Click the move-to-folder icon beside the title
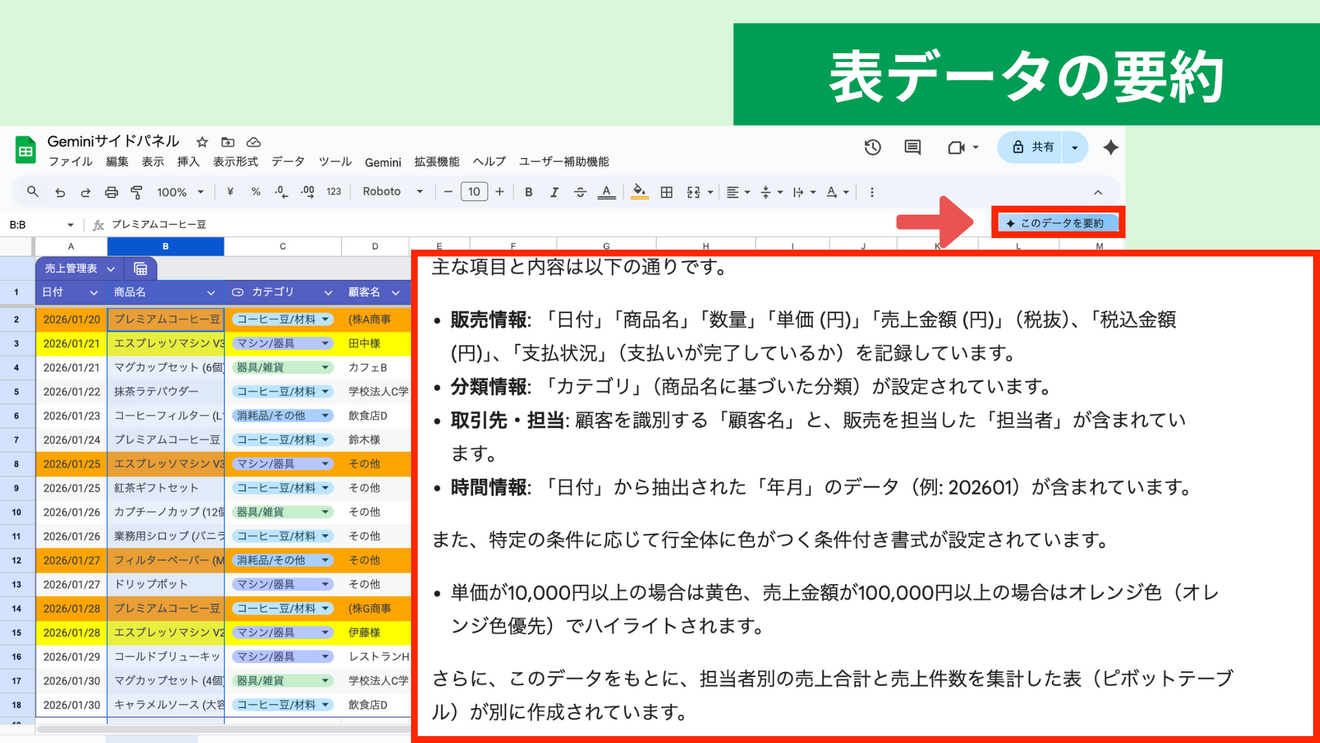 [x=228, y=142]
